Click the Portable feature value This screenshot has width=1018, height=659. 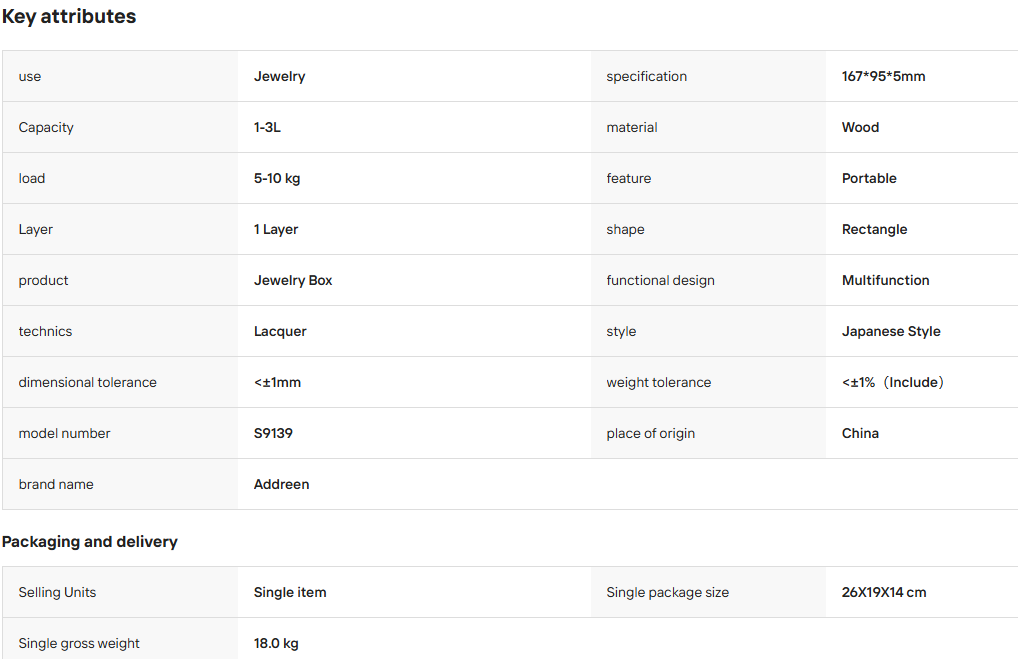[869, 178]
